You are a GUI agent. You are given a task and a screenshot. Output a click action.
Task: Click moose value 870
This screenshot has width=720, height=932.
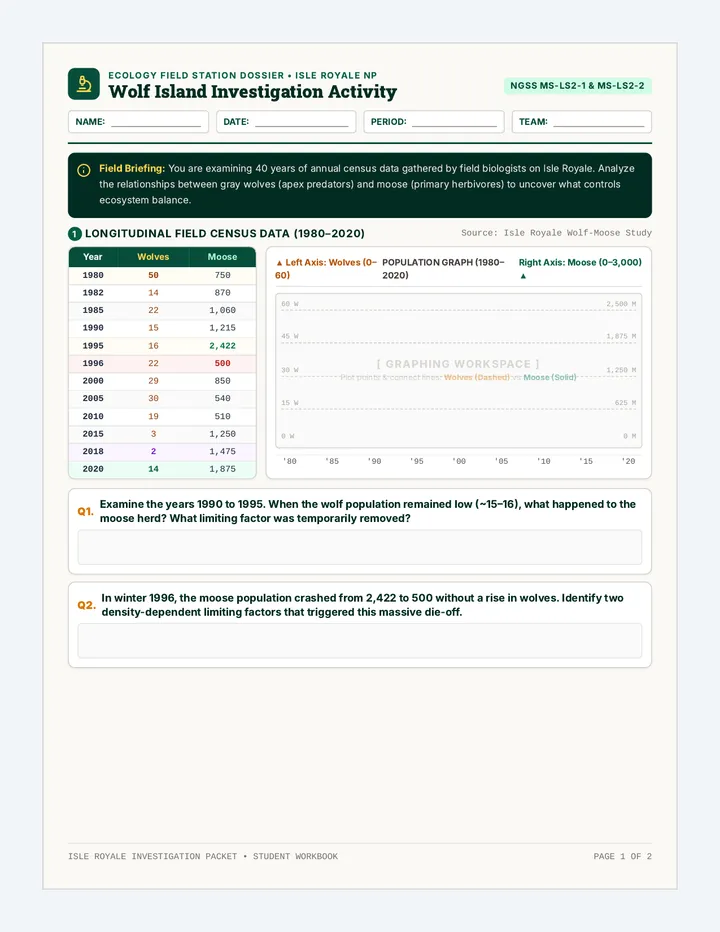click(222, 292)
